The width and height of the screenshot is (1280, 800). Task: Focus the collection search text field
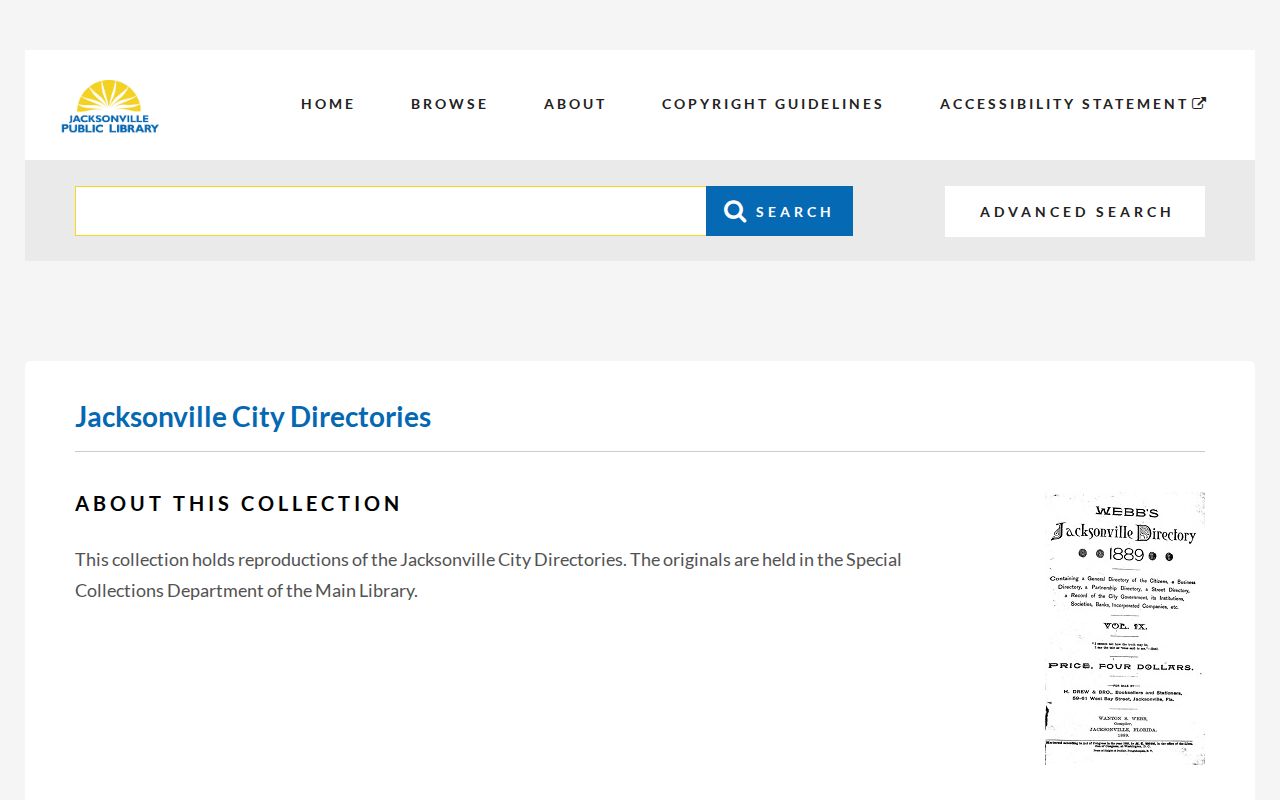click(391, 211)
